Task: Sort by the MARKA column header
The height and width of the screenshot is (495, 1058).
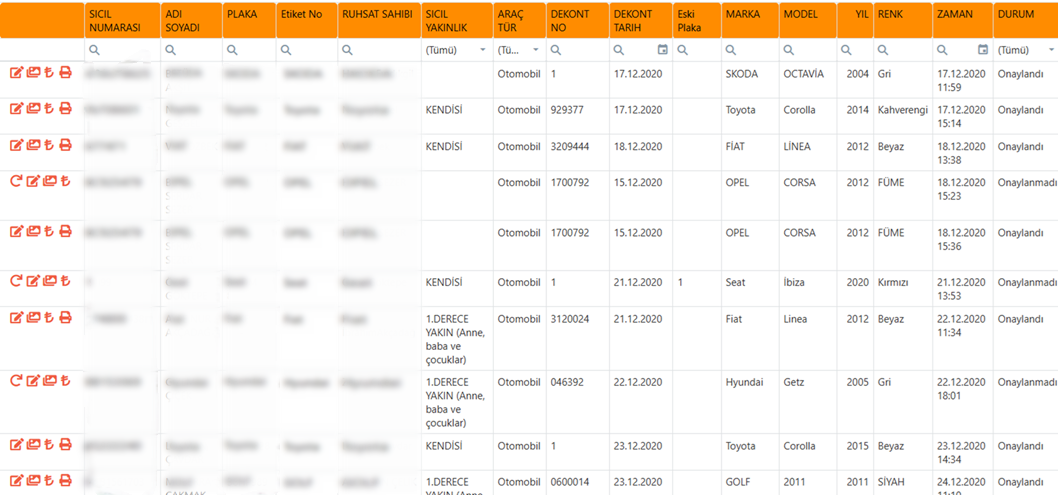Action: [x=743, y=15]
